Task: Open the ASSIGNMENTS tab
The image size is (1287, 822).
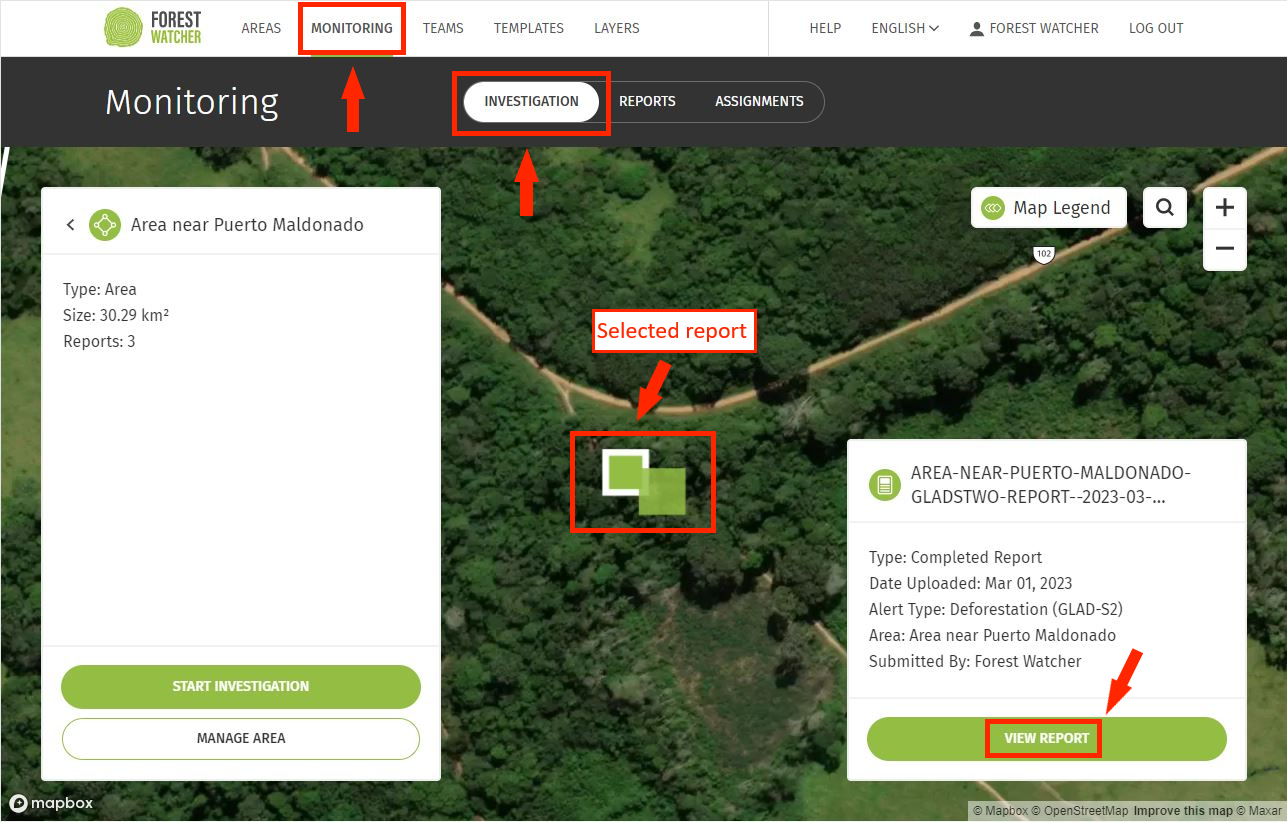Action: (759, 101)
